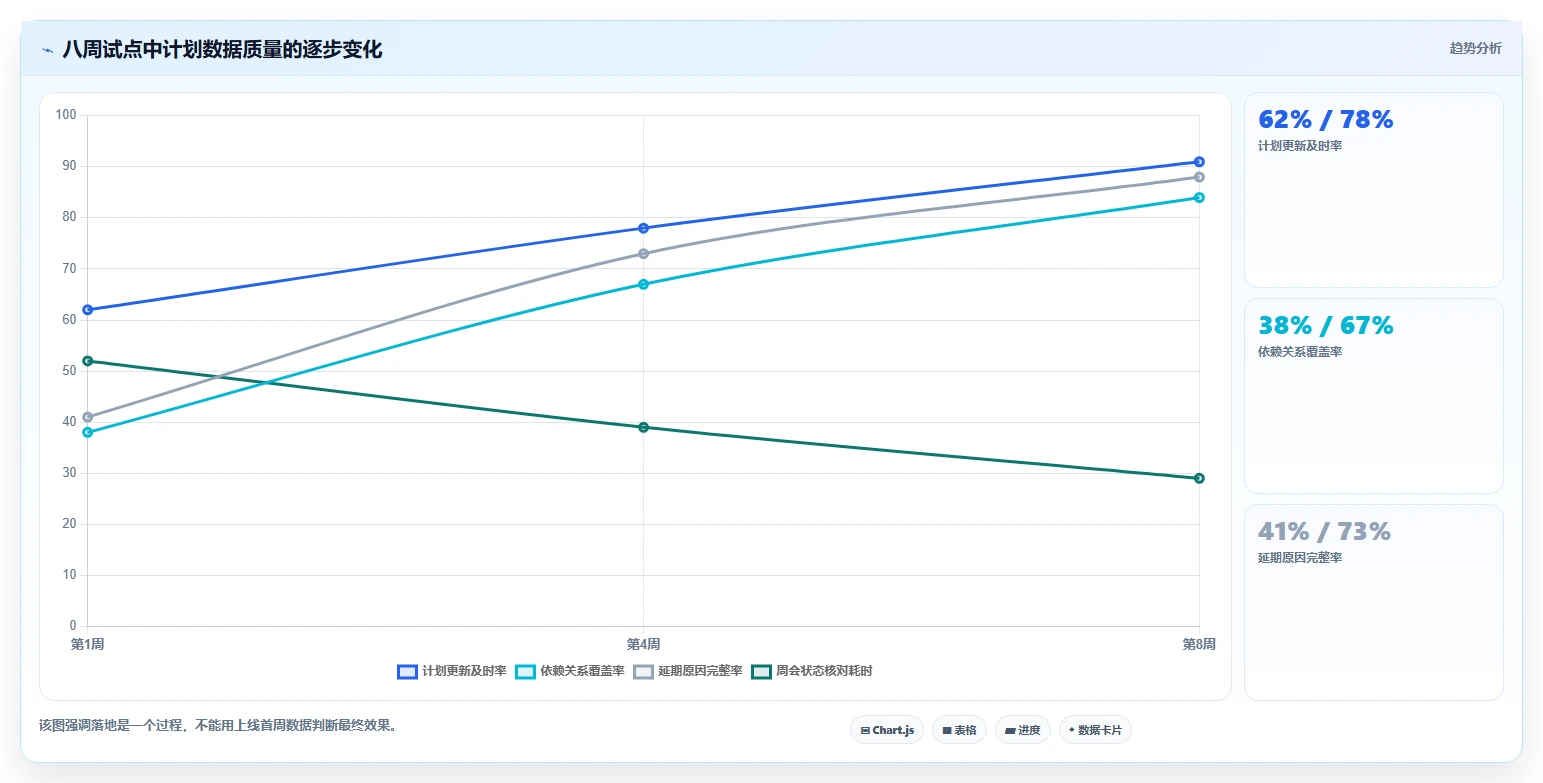The width and height of the screenshot is (1543, 783).
Task: Click 周会状态核对耗时 point at 第8周
Action: tap(1199, 478)
